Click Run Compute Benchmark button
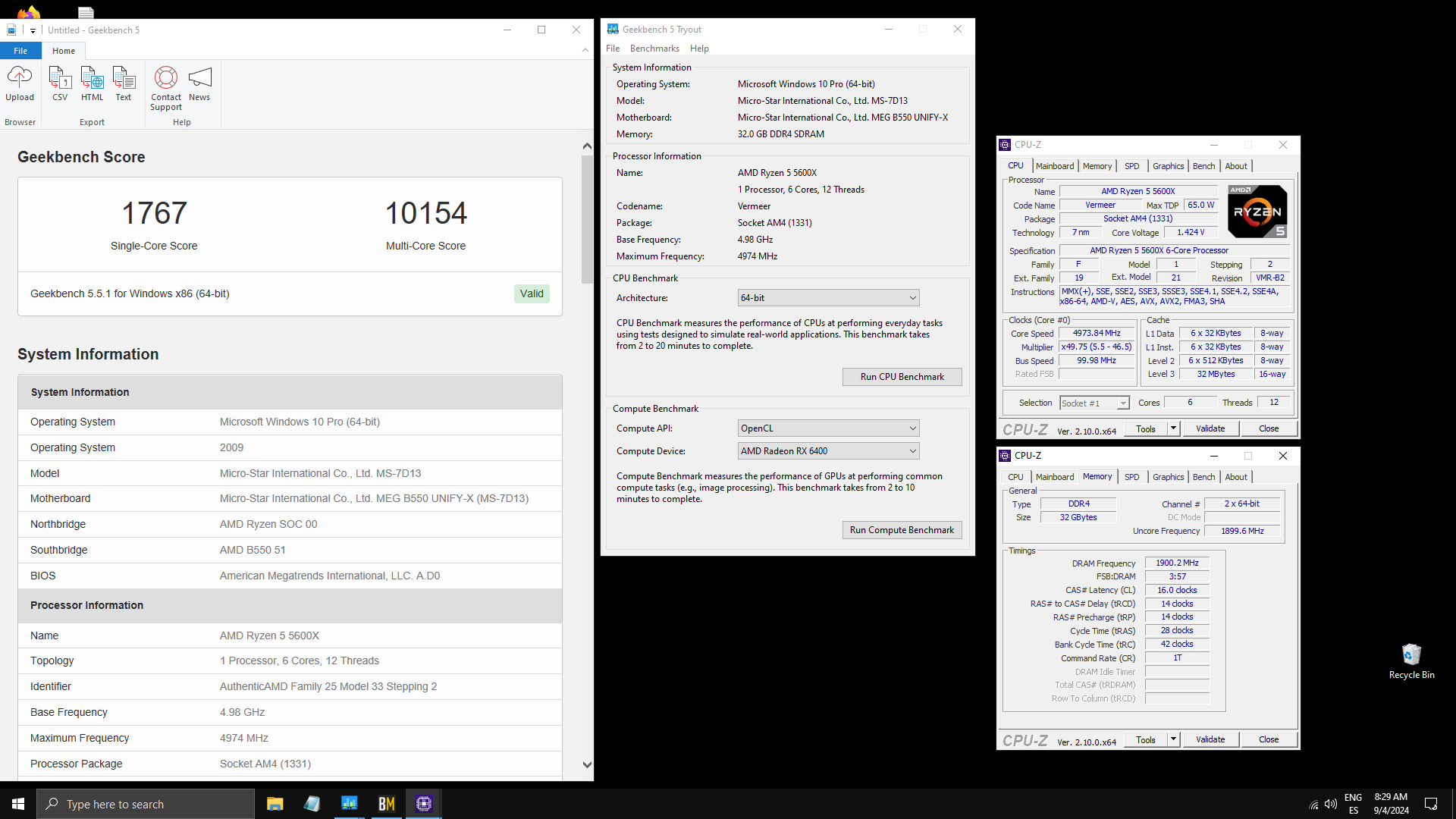Screen dimensions: 1456x819 pos(902,530)
